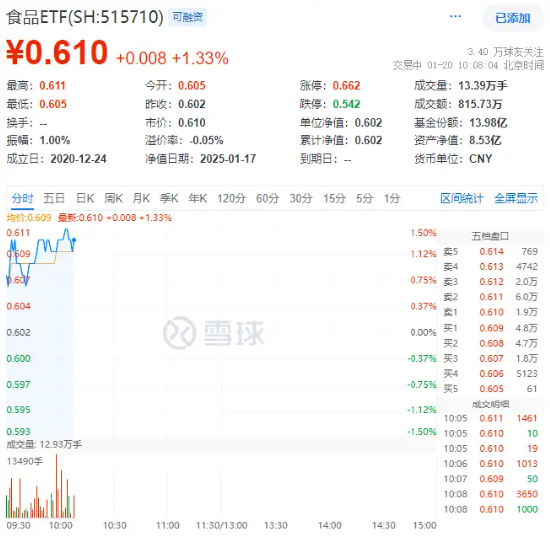Click the tallest red volume bar
This screenshot has height=537, width=550.
pyautogui.click(x=56, y=486)
